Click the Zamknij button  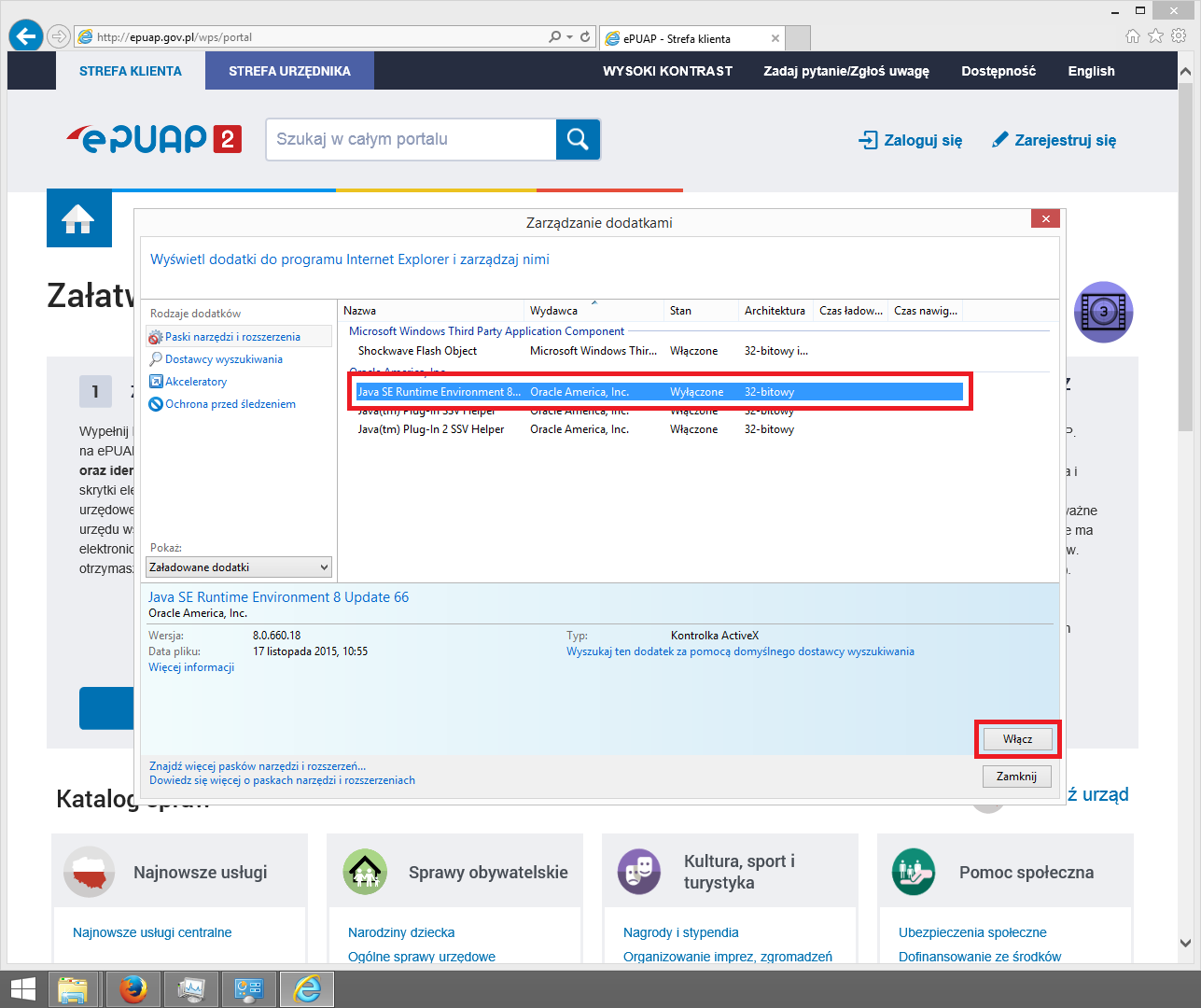click(x=1016, y=777)
